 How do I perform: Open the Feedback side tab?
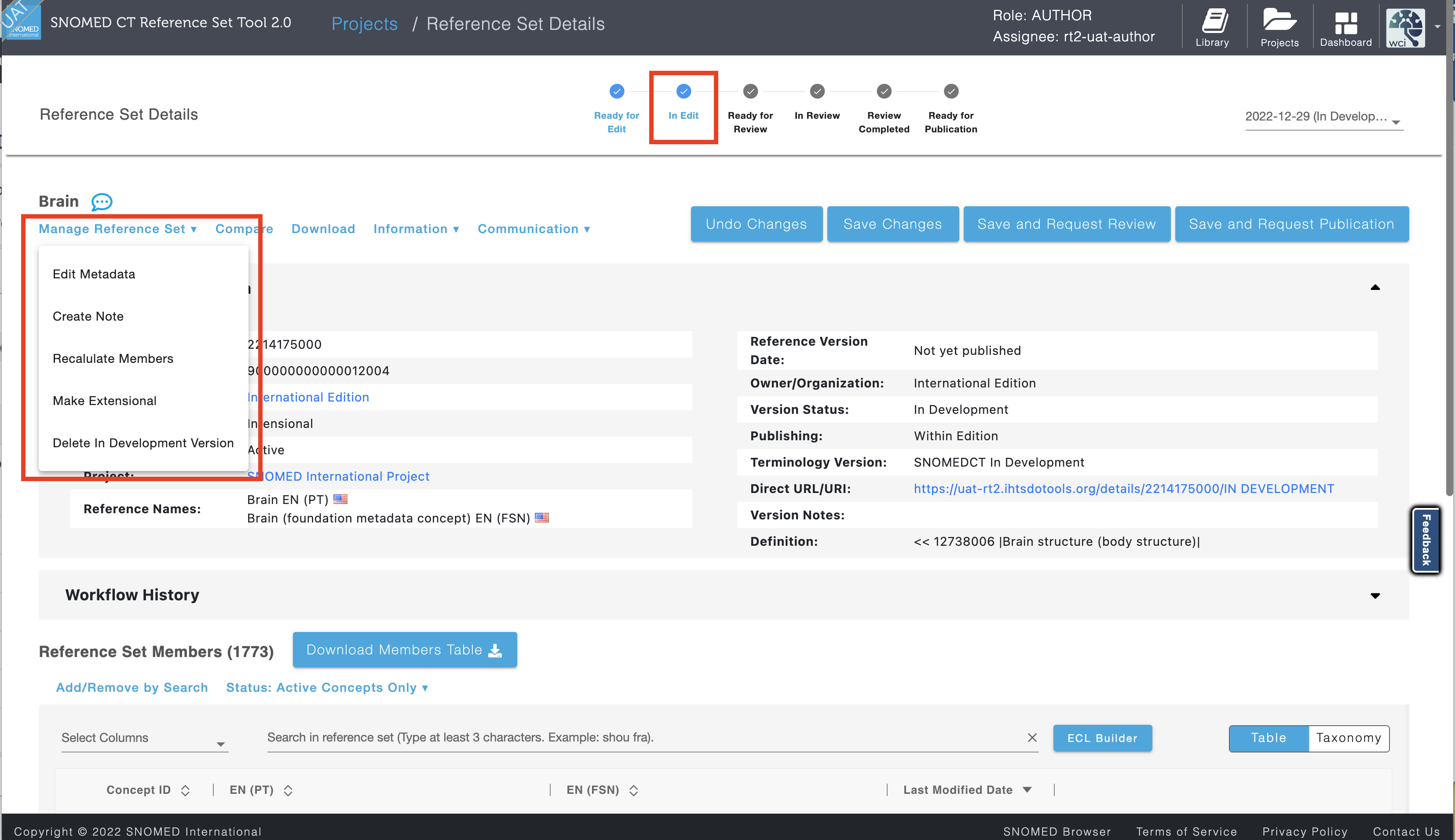1426,540
